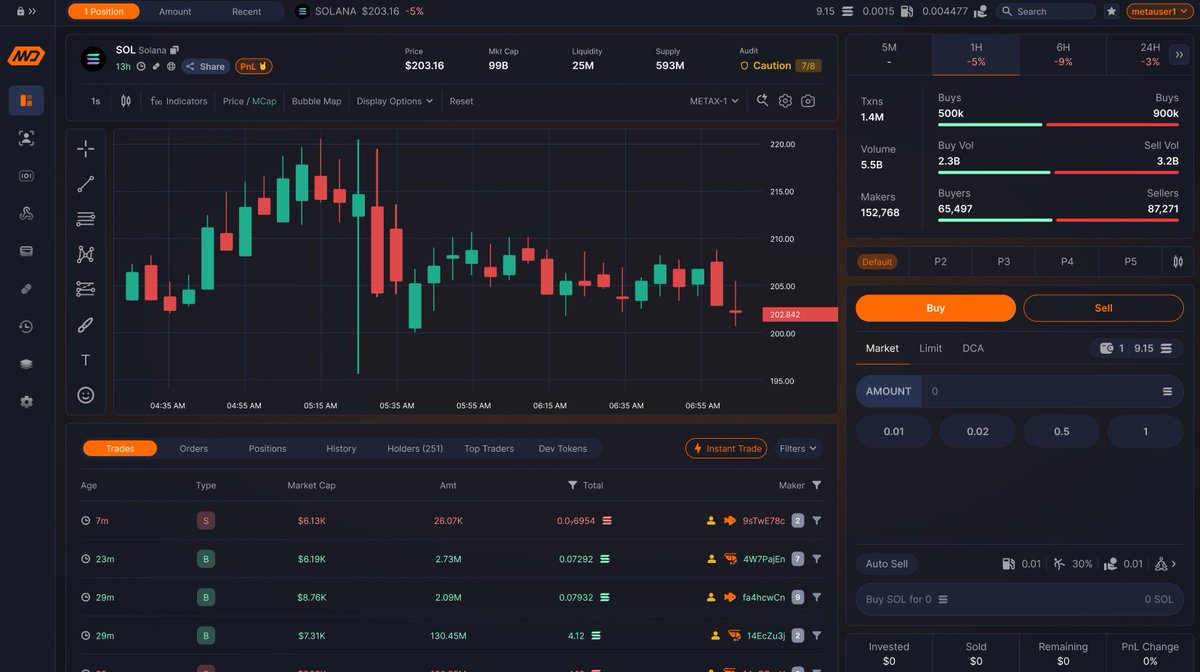Select the Limit order tab

click(x=930, y=348)
